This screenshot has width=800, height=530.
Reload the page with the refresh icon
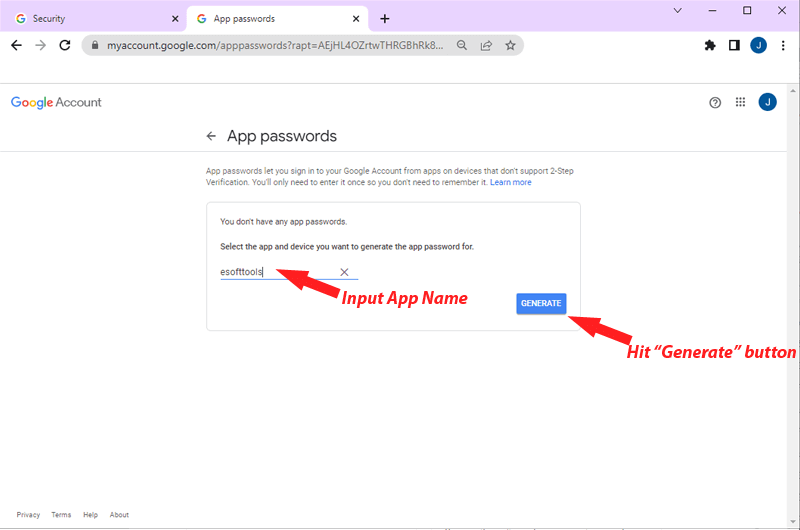pyautogui.click(x=65, y=45)
